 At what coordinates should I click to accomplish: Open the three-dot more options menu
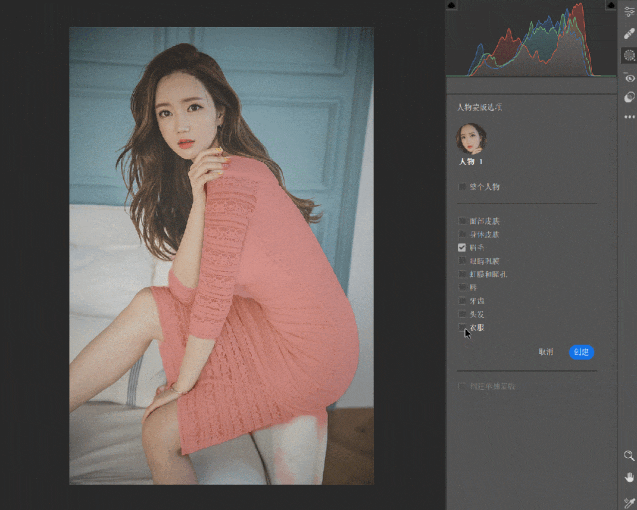629,117
